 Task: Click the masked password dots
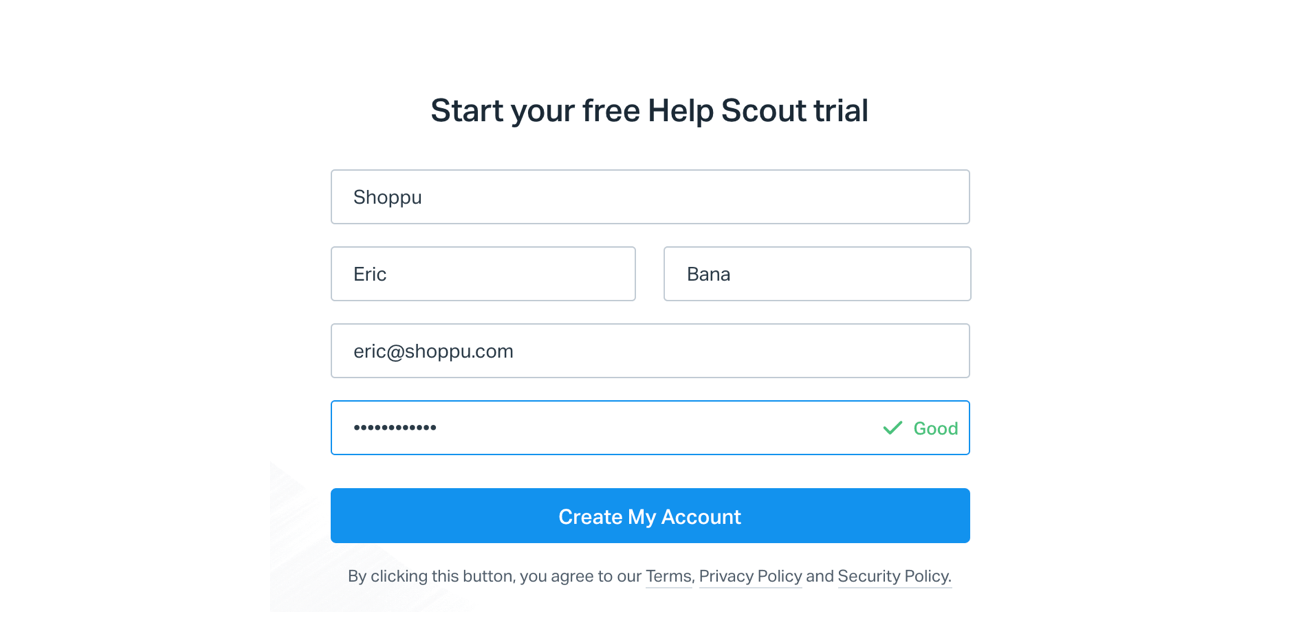coord(395,428)
